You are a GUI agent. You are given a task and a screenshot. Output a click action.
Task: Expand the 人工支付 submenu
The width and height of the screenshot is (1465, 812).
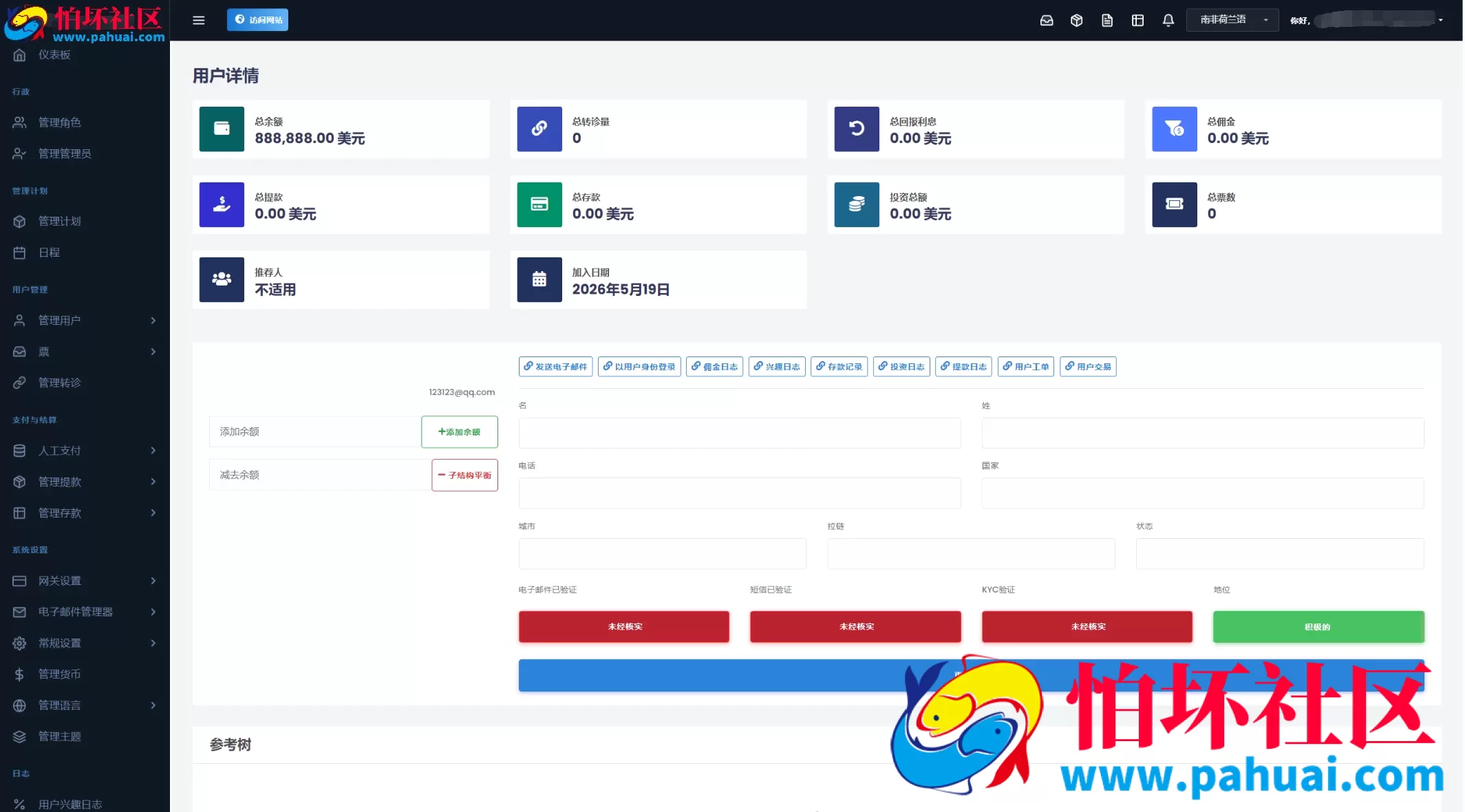153,451
